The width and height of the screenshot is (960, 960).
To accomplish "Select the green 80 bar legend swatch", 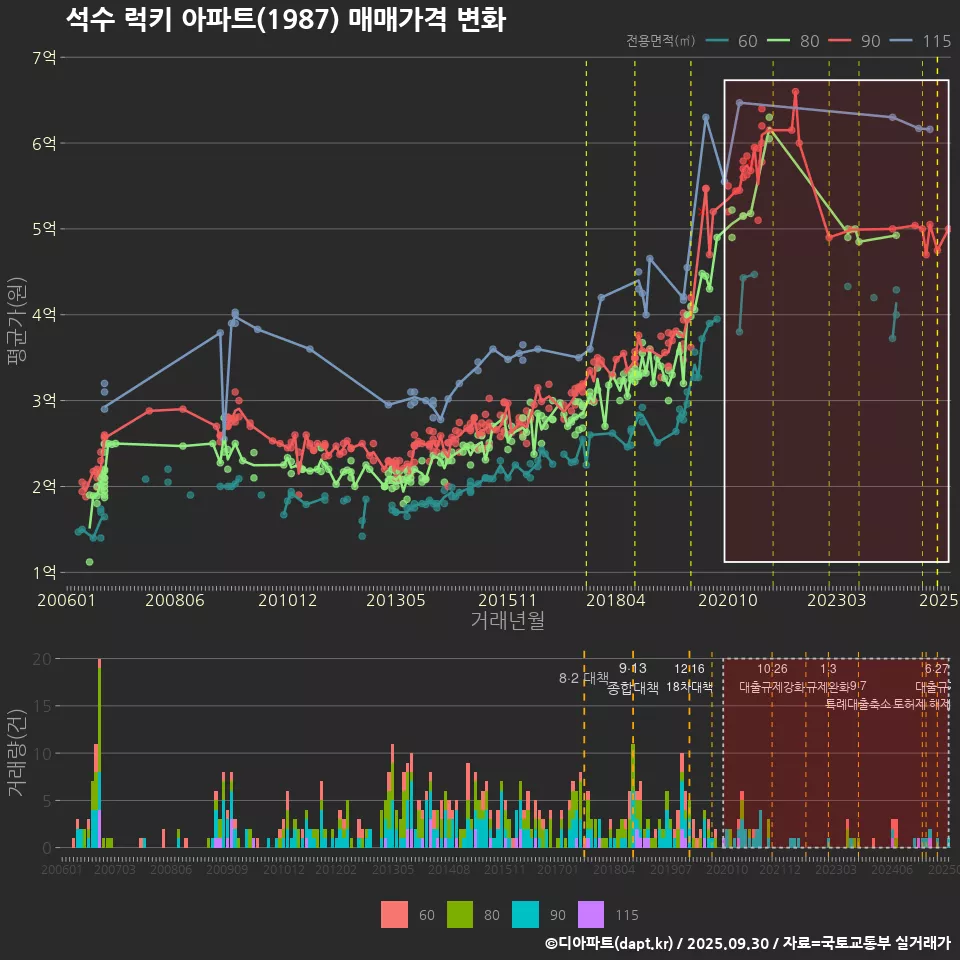I will pyautogui.click(x=459, y=914).
